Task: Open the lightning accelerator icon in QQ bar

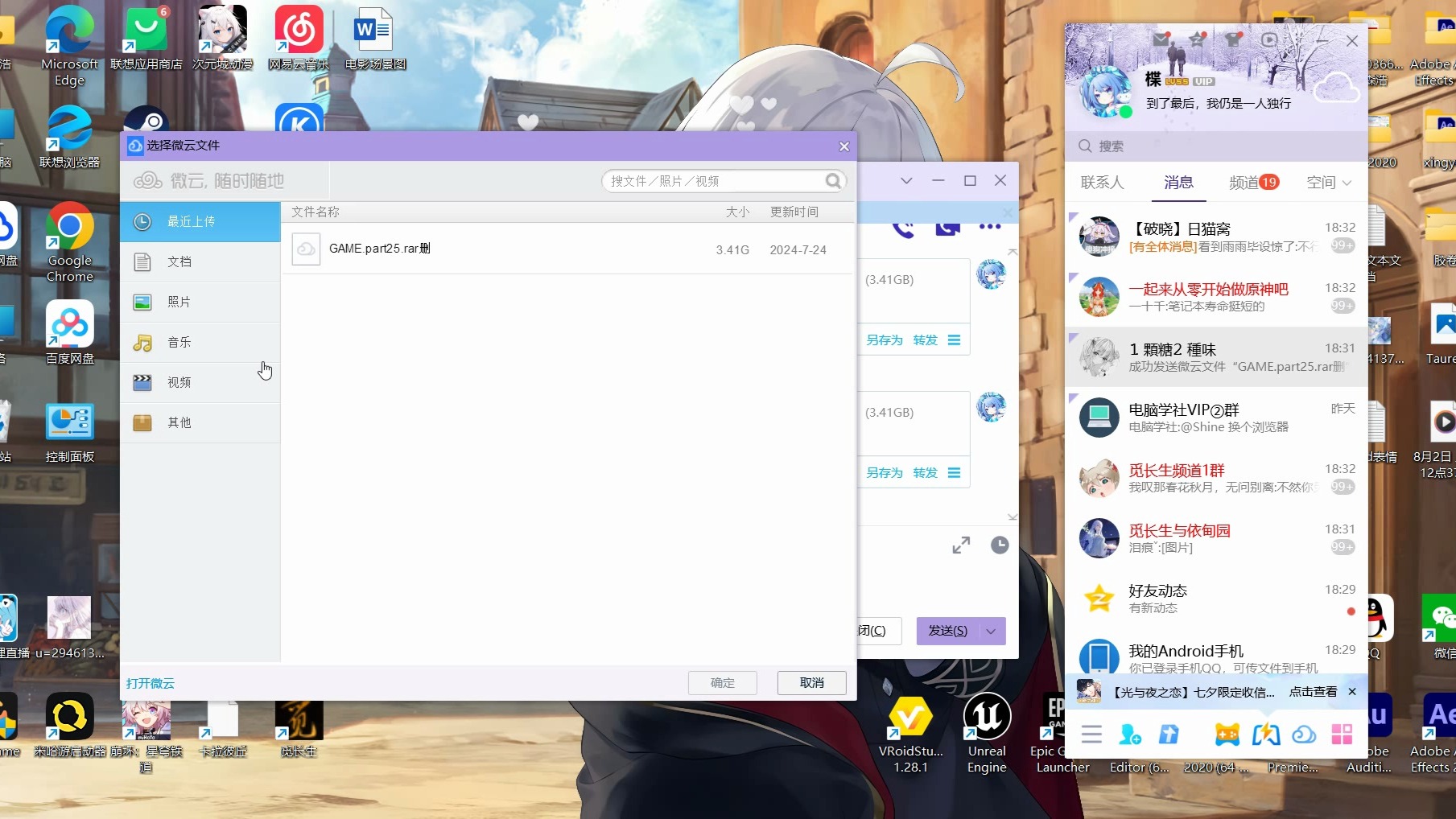Action: (1265, 734)
